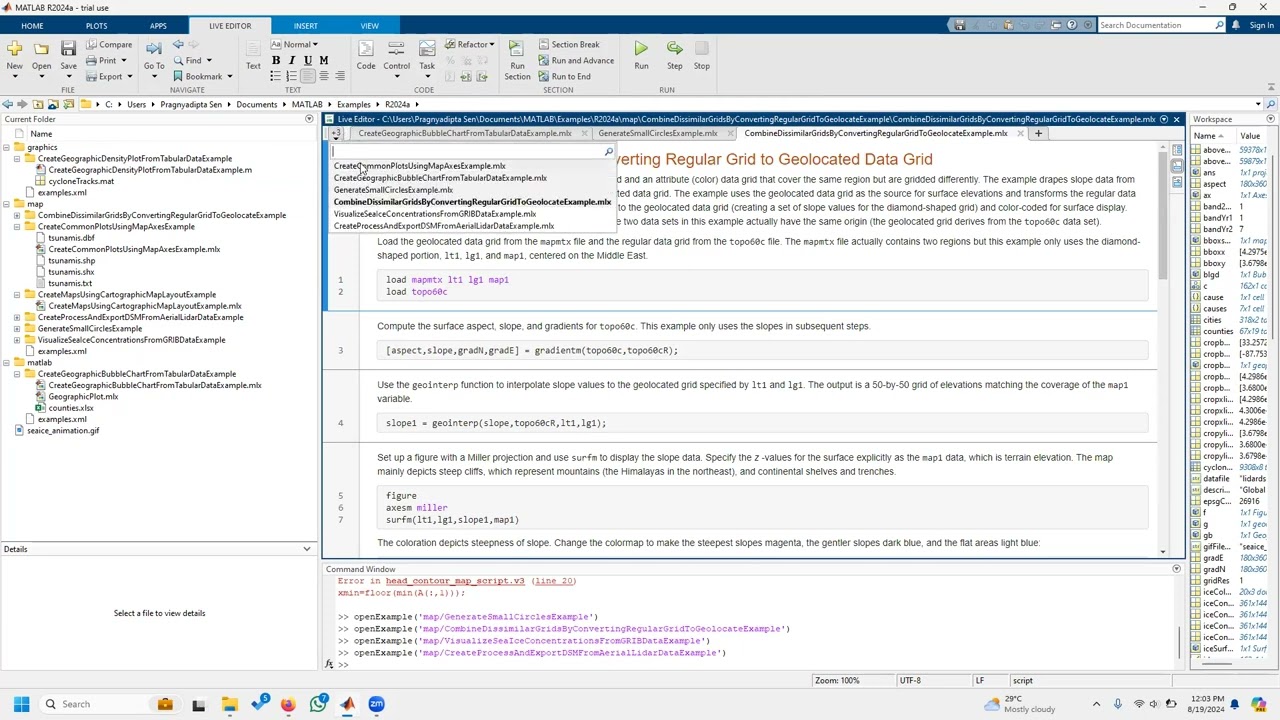The height and width of the screenshot is (720, 1280).
Task: Toggle monospace text formatting
Action: point(323,60)
